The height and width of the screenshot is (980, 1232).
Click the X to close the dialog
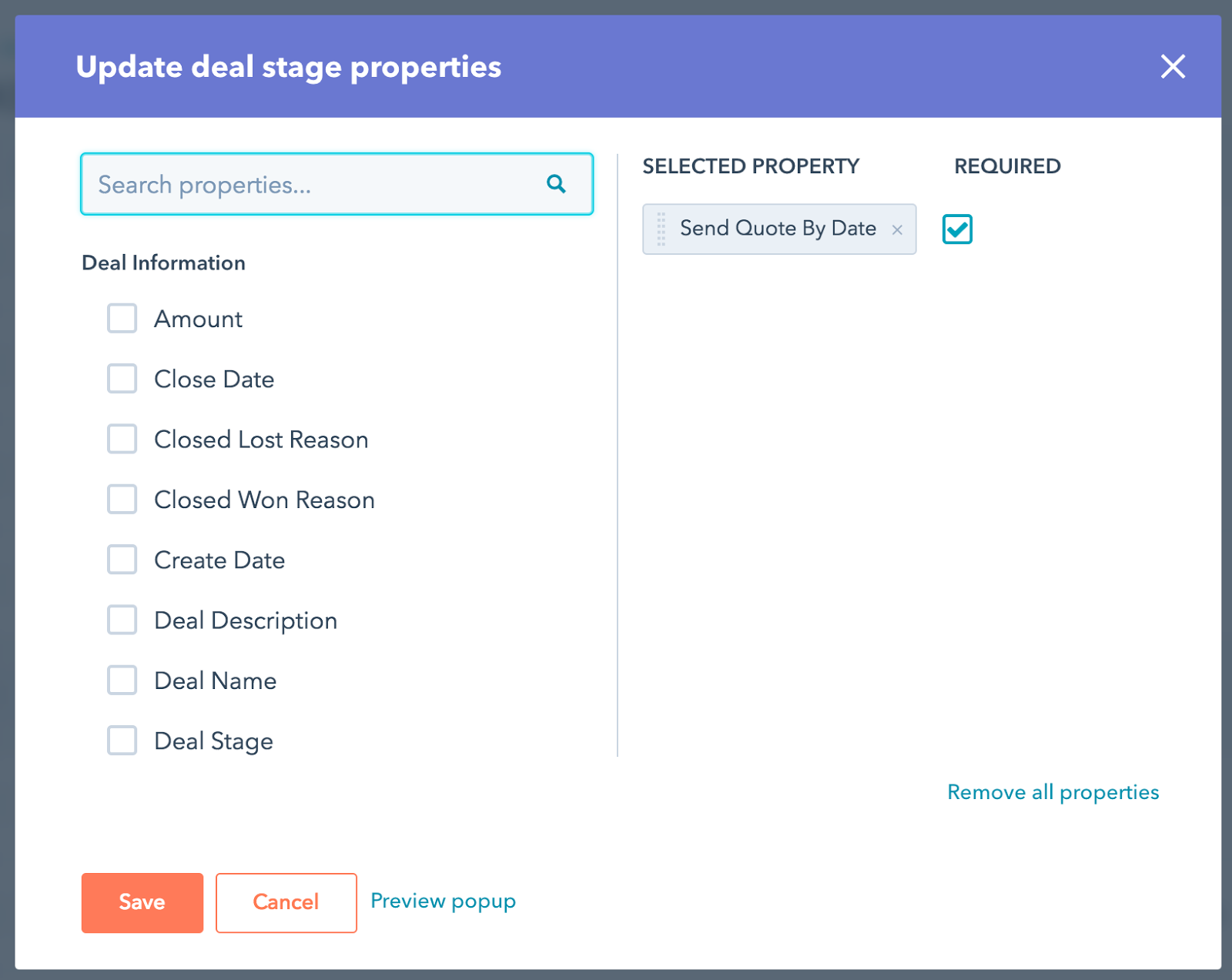coord(1173,66)
